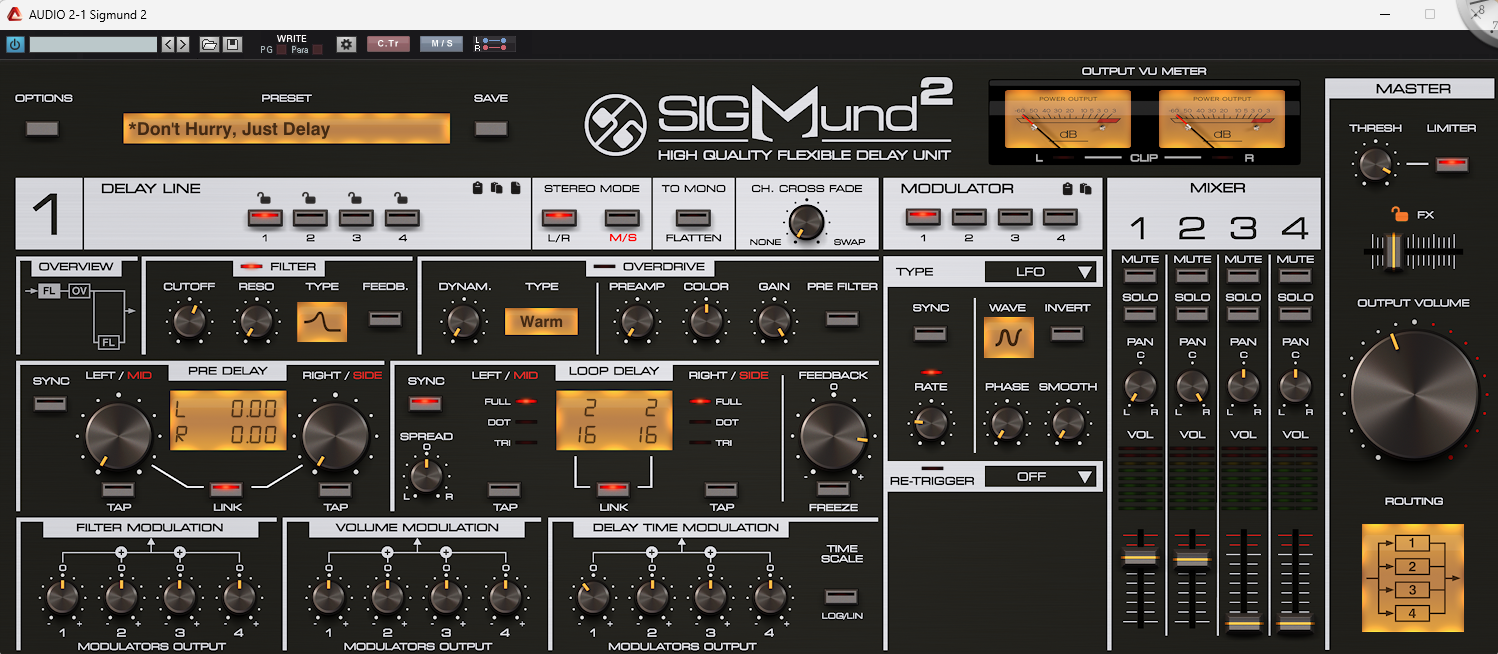This screenshot has width=1498, height=654.
Task: Paste delay line settings clipboard icon
Action: point(478,188)
